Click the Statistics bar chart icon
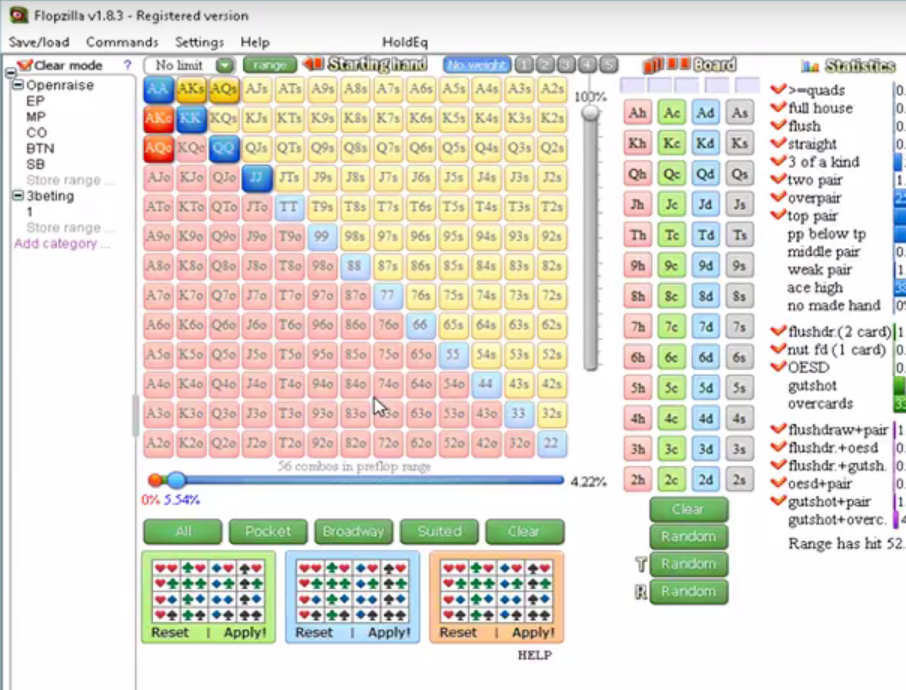Image resolution: width=906 pixels, height=690 pixels. tap(810, 66)
